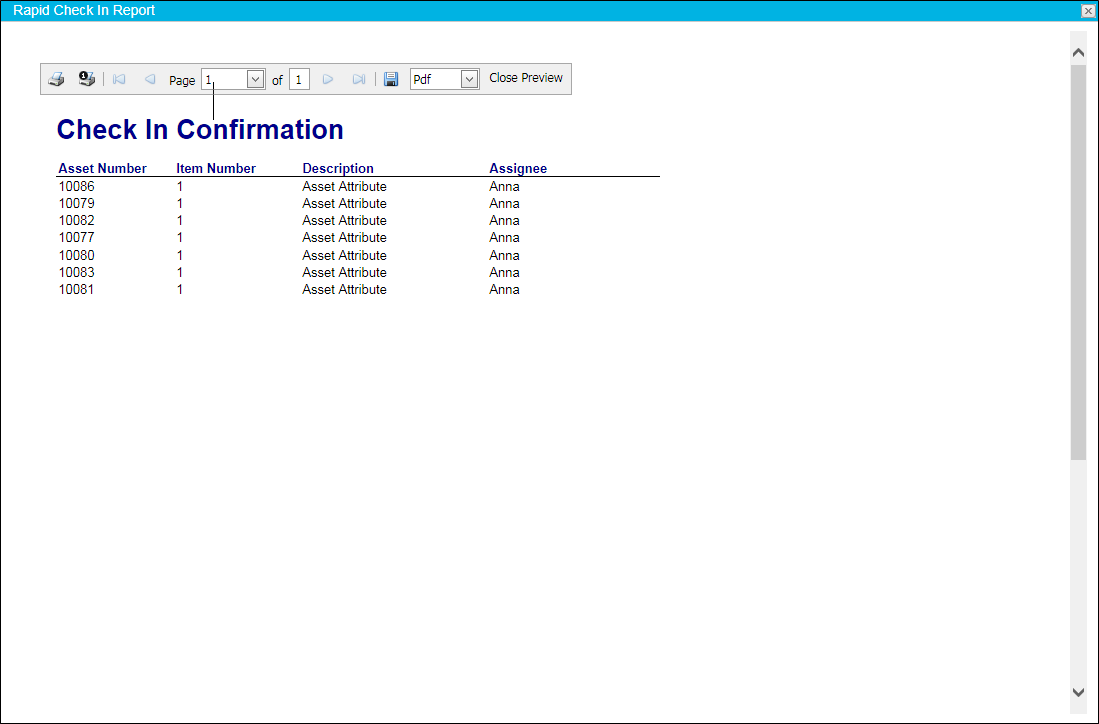The height and width of the screenshot is (724, 1099).
Task: Select asset number 10086
Action: [x=76, y=186]
